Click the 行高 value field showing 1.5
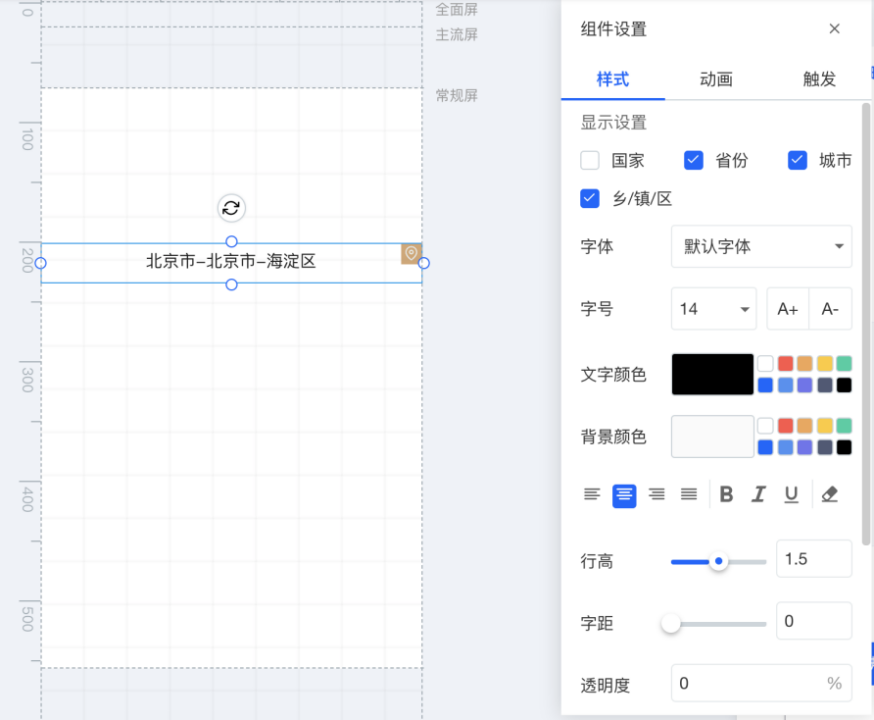Image resolution: width=874 pixels, height=720 pixels. click(x=814, y=559)
